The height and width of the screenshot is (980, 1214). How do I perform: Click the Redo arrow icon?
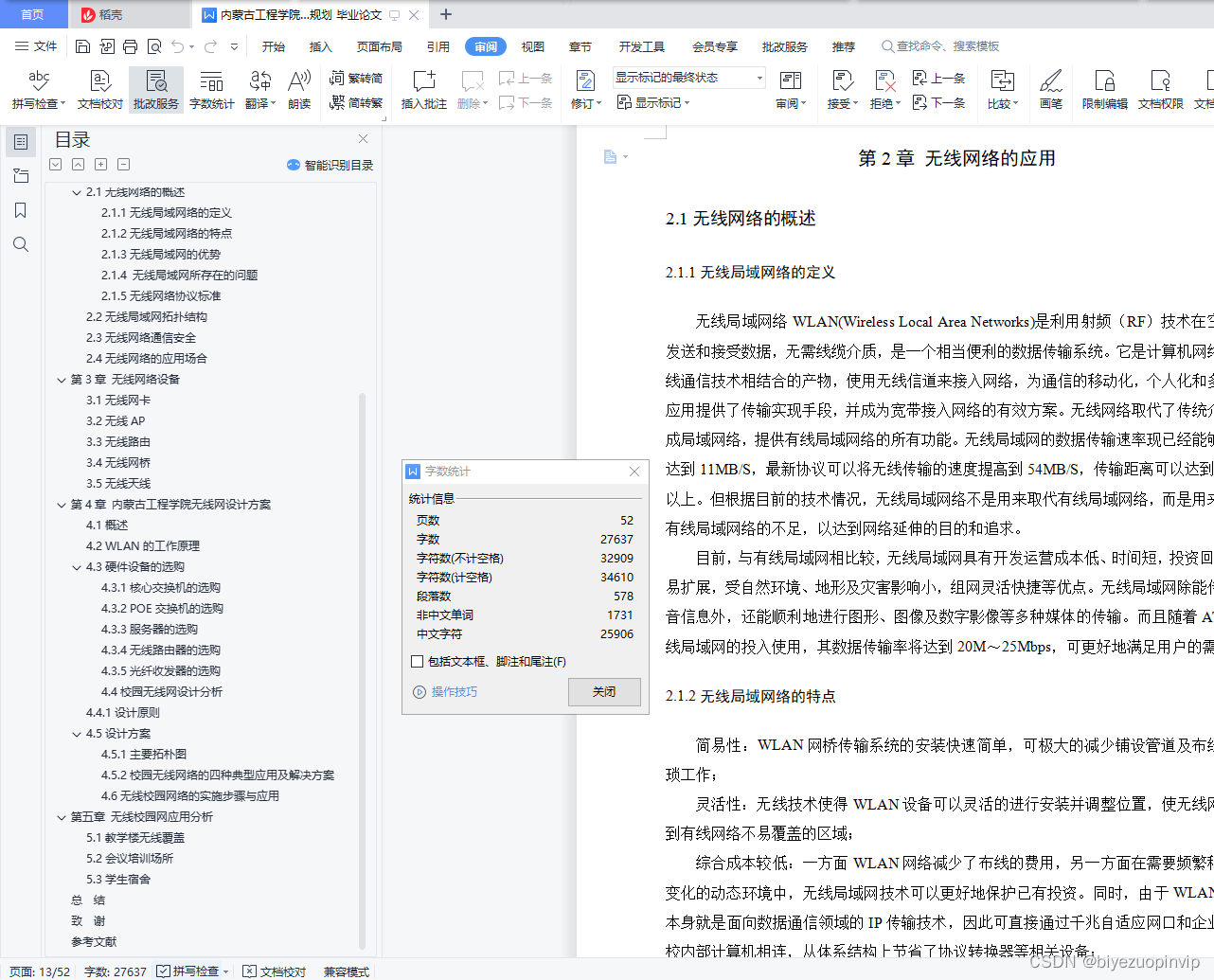pyautogui.click(x=210, y=46)
